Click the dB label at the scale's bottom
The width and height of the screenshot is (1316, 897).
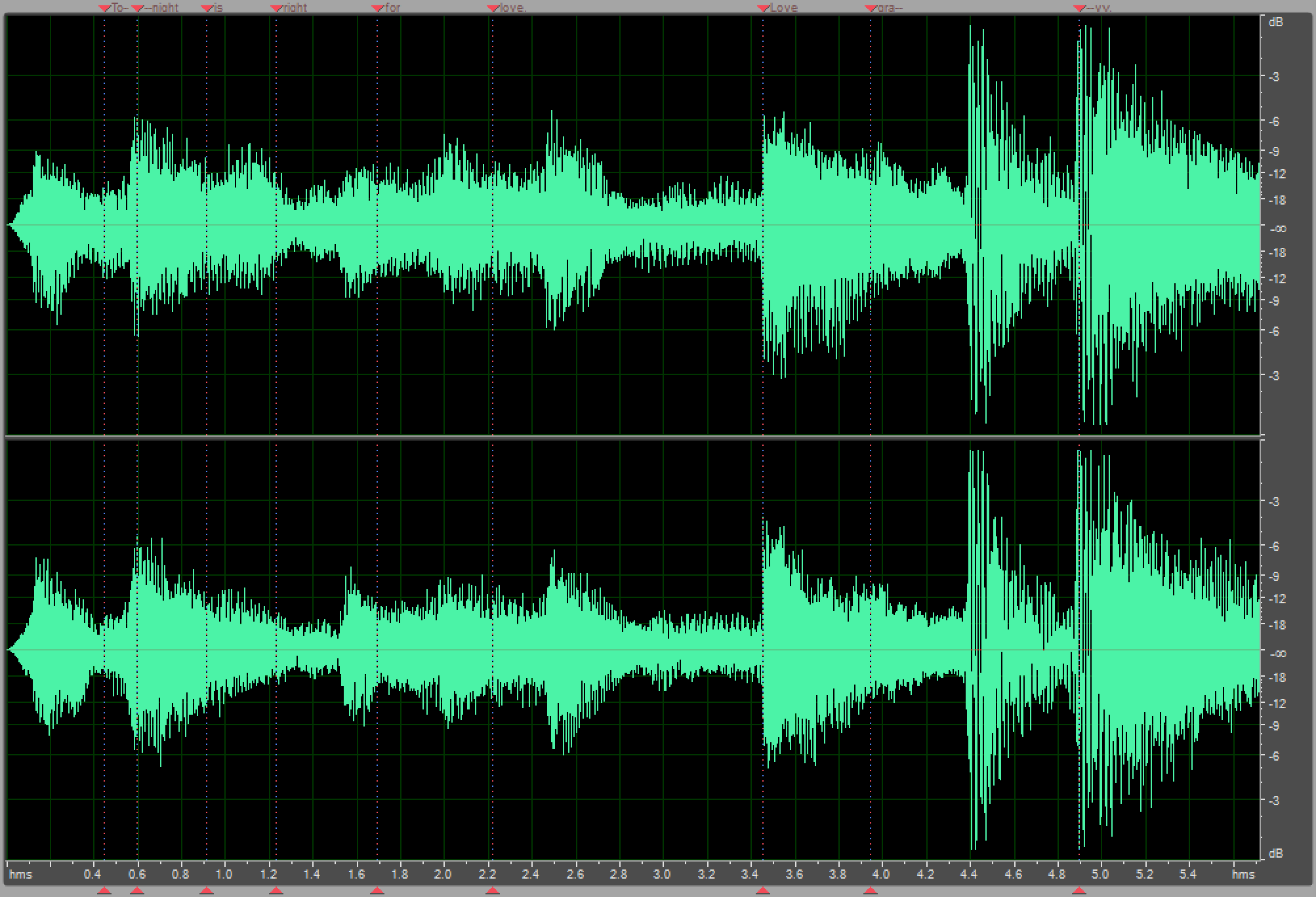[1276, 853]
